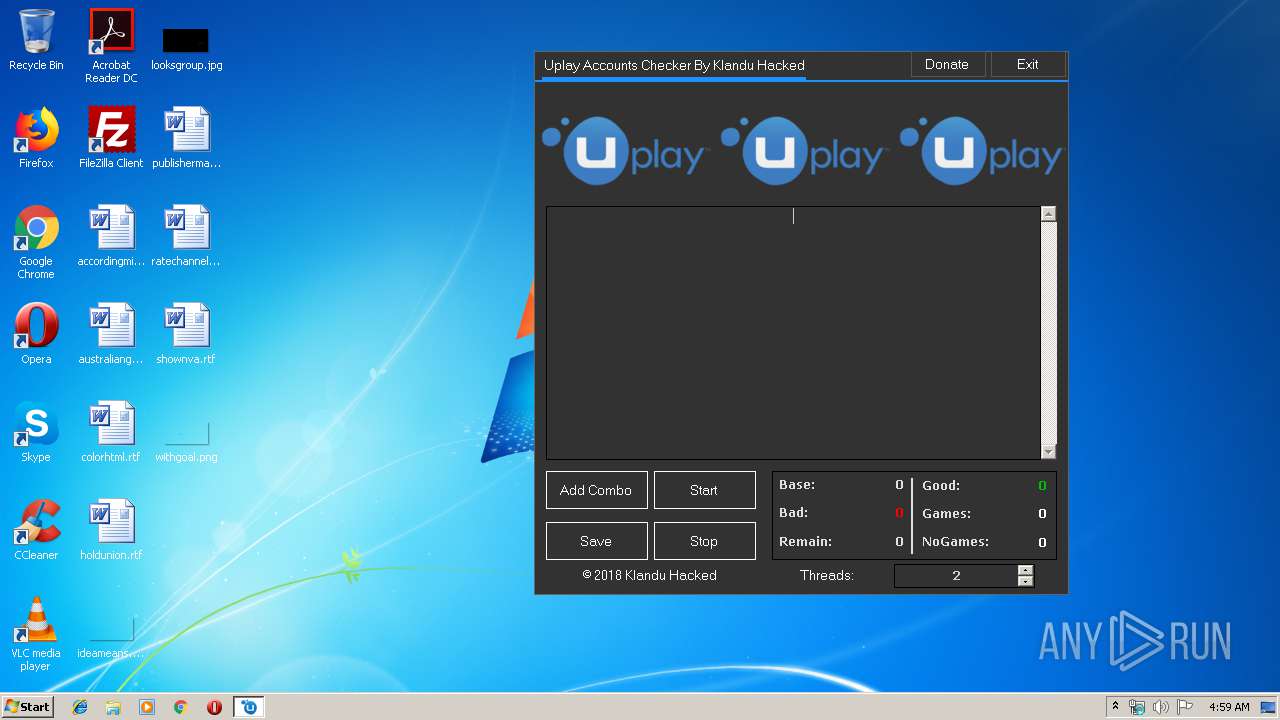This screenshot has height=720, width=1280.
Task: Open media player taskbar icon
Action: [147, 707]
